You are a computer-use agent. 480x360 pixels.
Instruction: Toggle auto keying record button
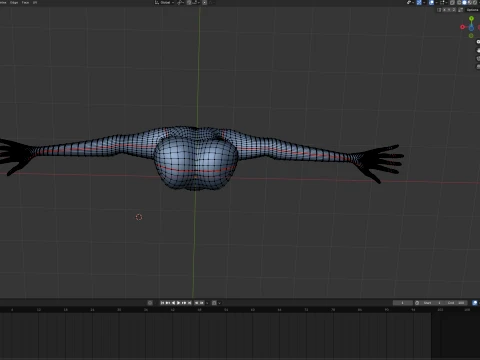tap(150, 303)
